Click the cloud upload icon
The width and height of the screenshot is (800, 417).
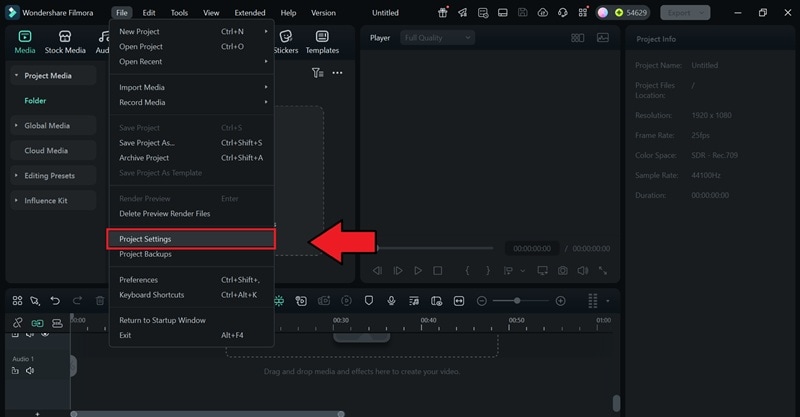coord(543,13)
